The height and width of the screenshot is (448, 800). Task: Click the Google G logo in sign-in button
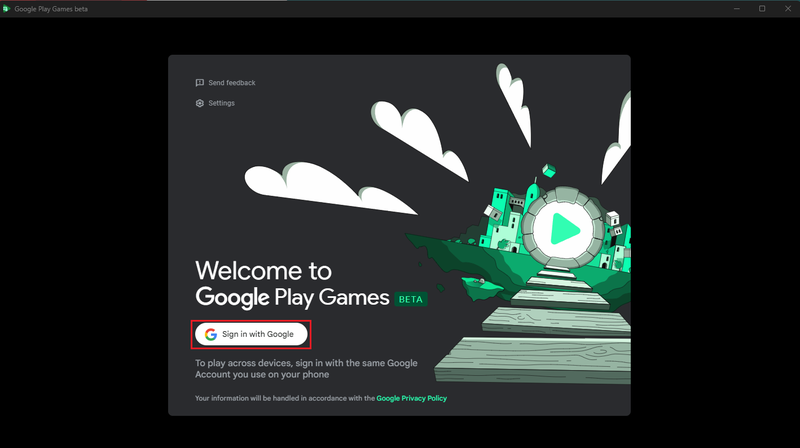(211, 334)
